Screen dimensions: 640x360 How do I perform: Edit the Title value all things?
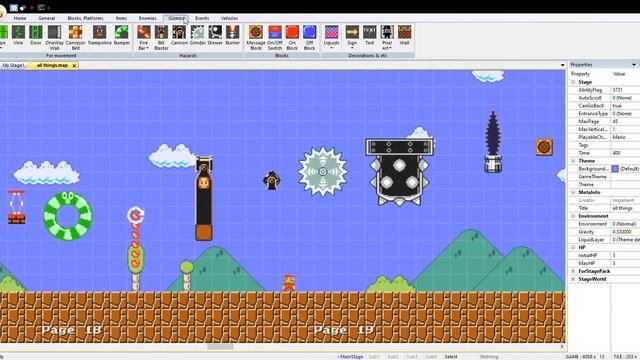pos(625,208)
